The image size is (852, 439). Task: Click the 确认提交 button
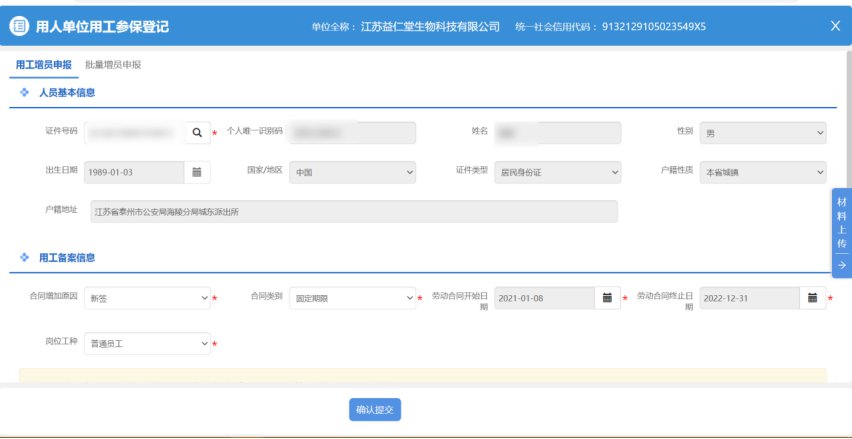tap(375, 410)
